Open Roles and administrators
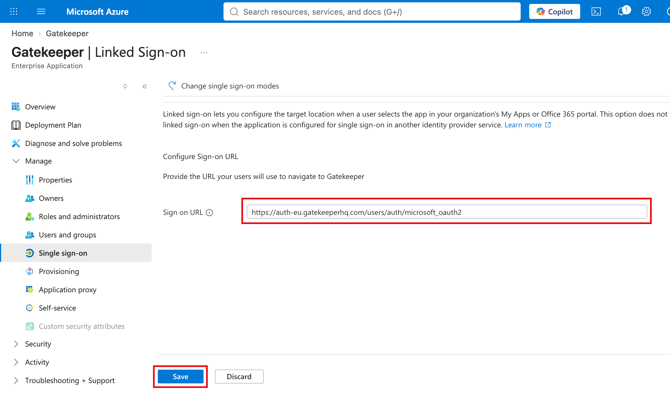This screenshot has width=670, height=402. [x=79, y=217]
